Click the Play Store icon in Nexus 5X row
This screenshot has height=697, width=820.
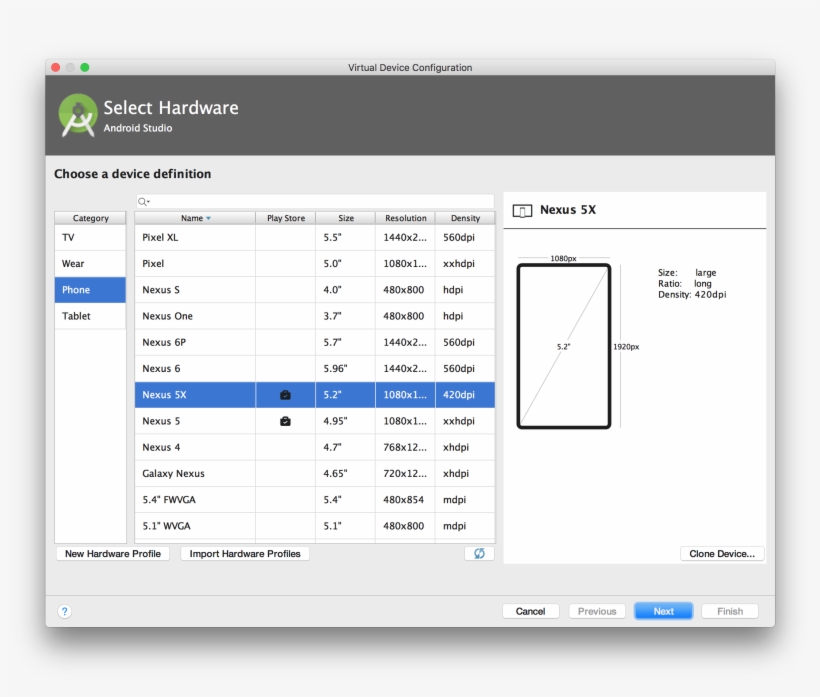click(285, 395)
